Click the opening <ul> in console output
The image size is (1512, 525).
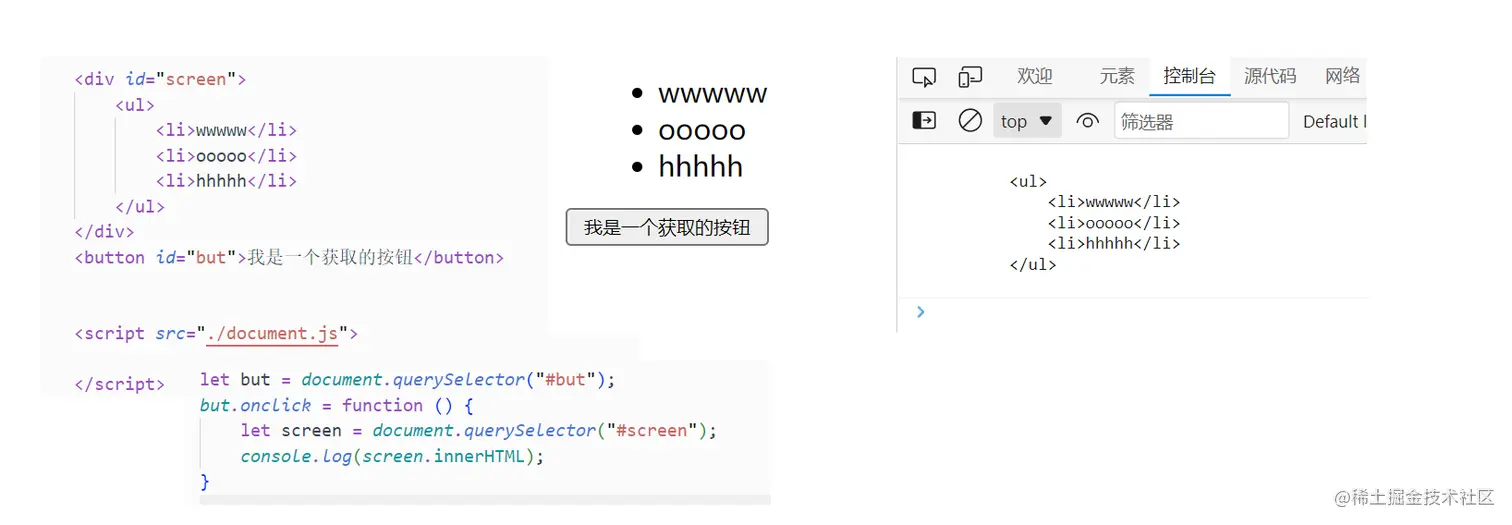click(1028, 182)
